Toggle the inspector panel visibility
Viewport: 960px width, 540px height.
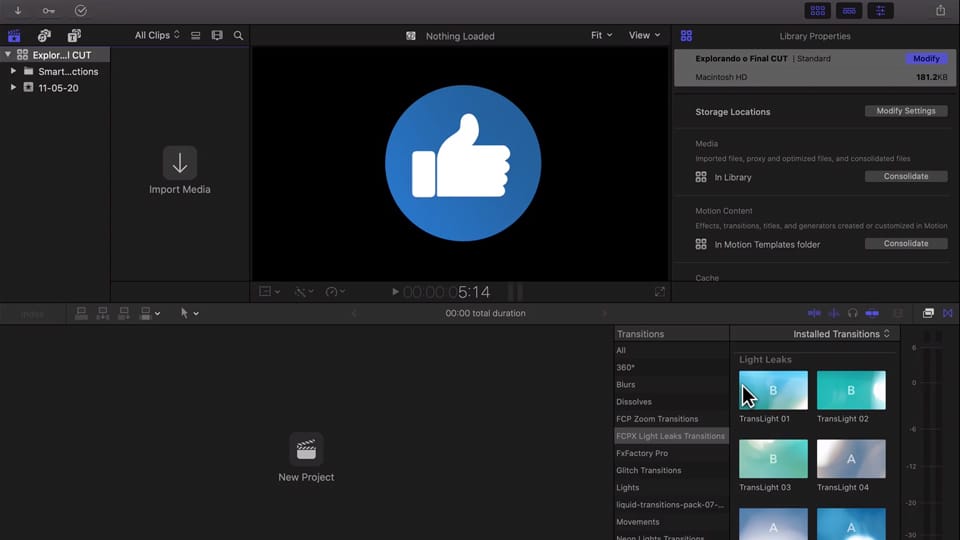(880, 10)
